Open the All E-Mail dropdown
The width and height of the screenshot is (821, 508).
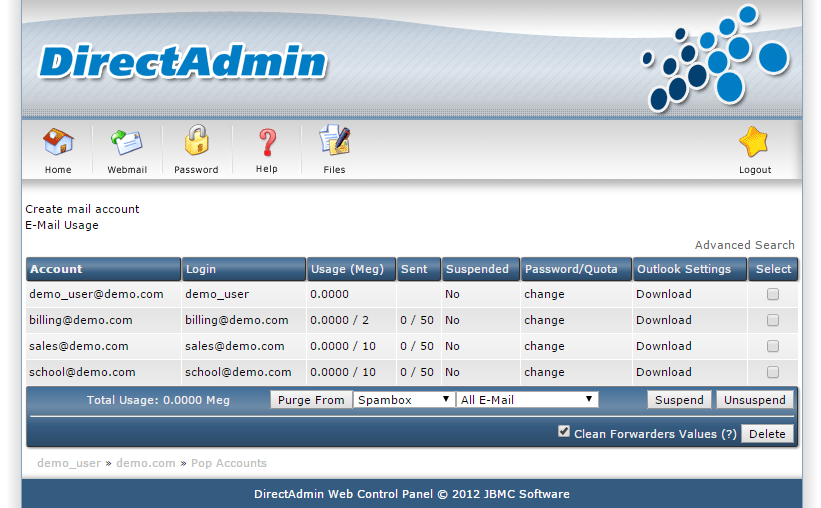click(x=527, y=400)
